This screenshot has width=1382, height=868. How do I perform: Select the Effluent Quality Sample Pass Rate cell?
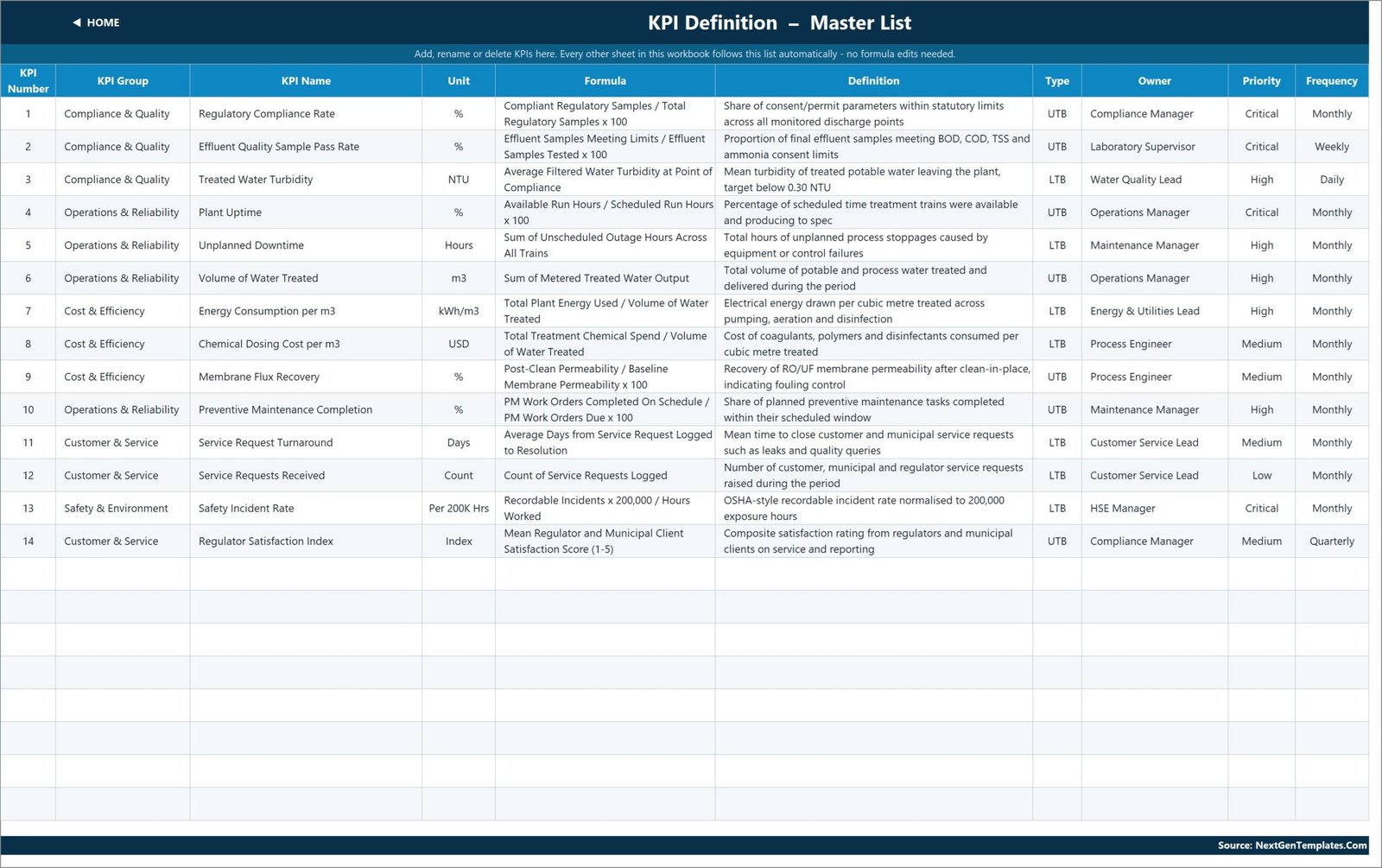point(306,147)
